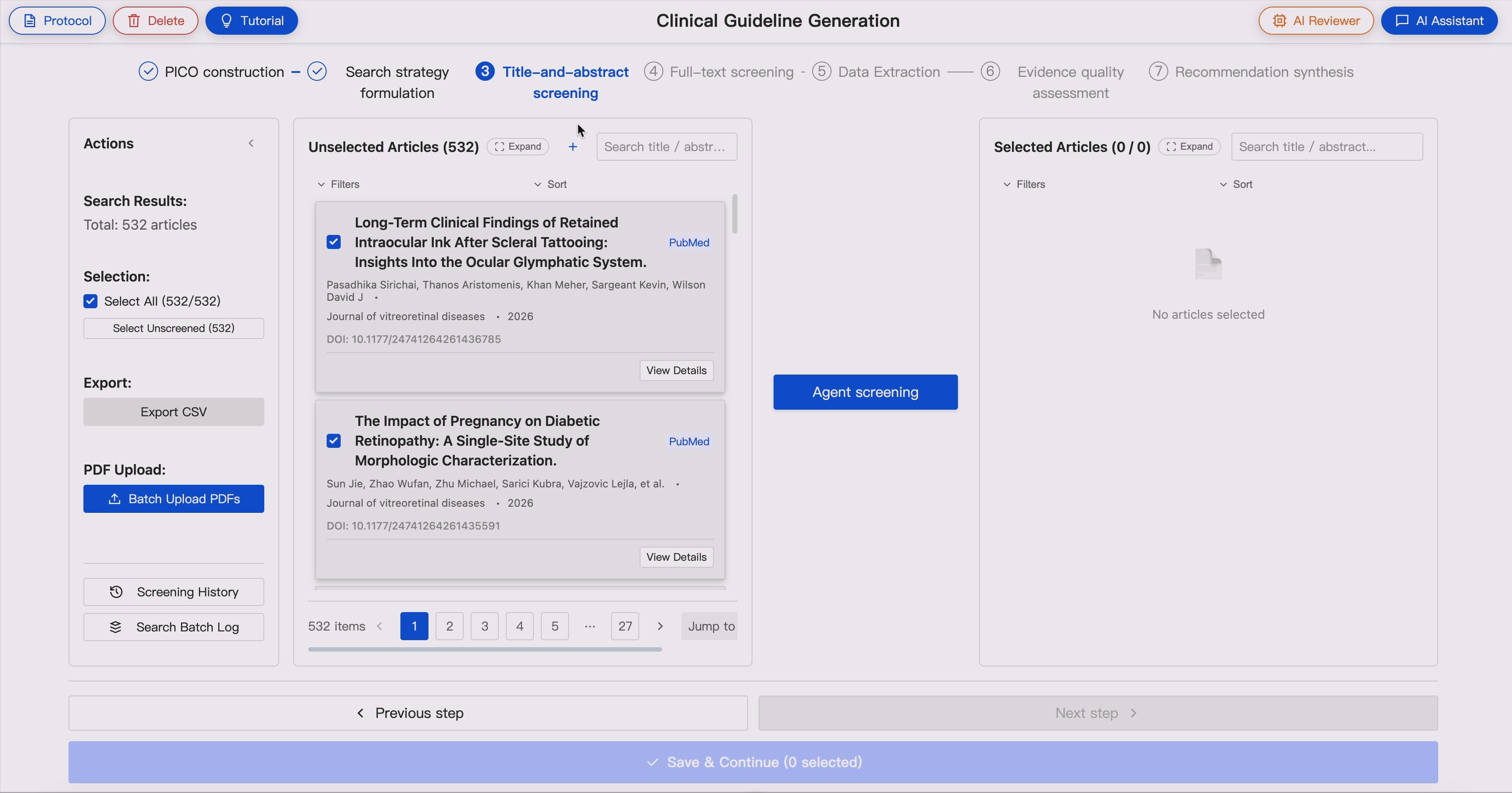
Task: Select the Full-text screening step
Action: pyautogui.click(x=719, y=72)
